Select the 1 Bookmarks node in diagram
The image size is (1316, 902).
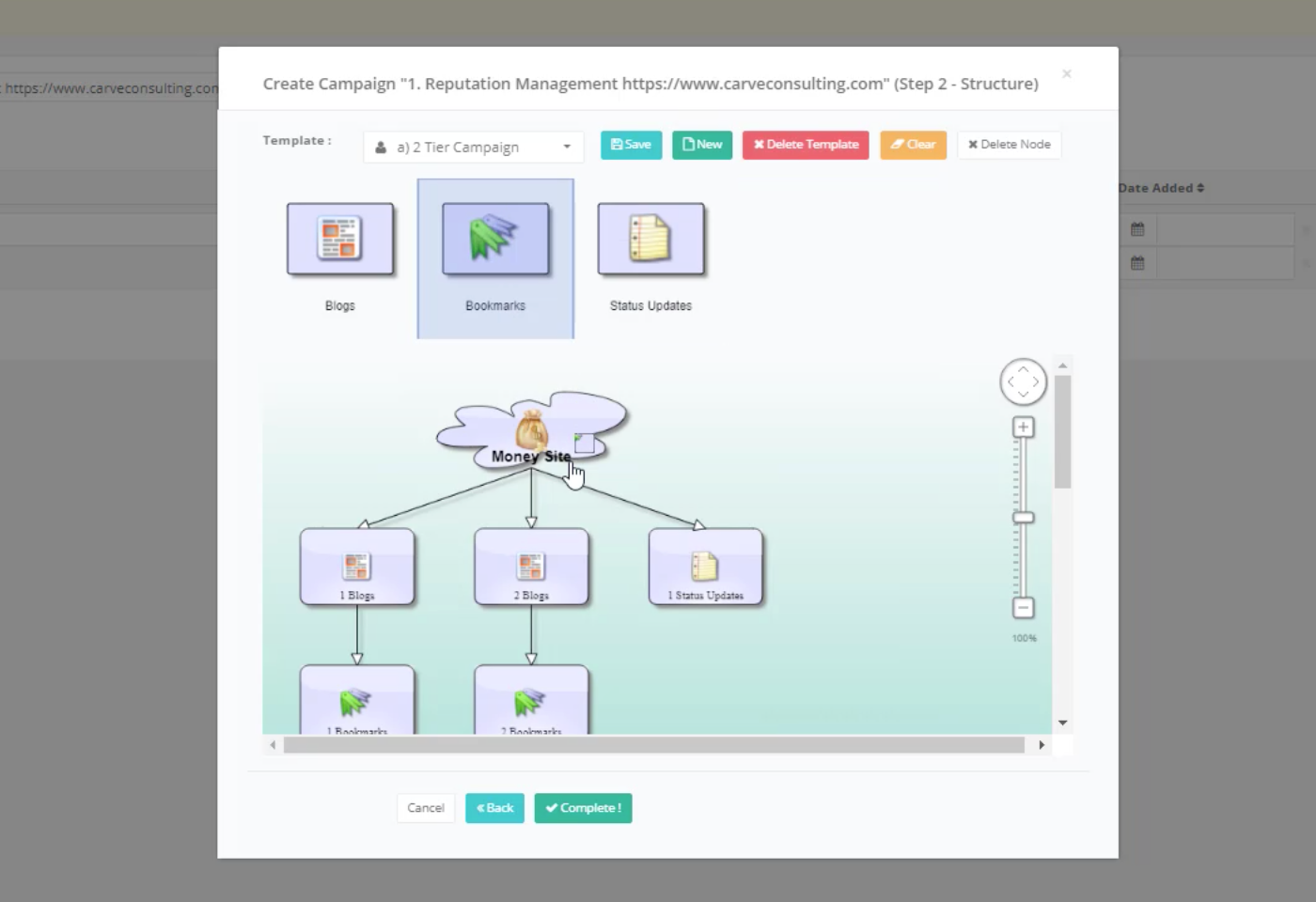[x=357, y=700]
